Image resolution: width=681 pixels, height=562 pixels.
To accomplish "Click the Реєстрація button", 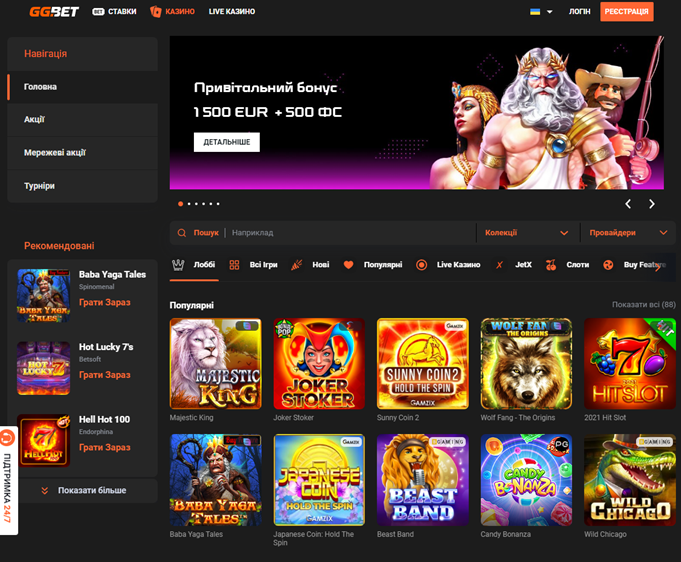I will [626, 12].
